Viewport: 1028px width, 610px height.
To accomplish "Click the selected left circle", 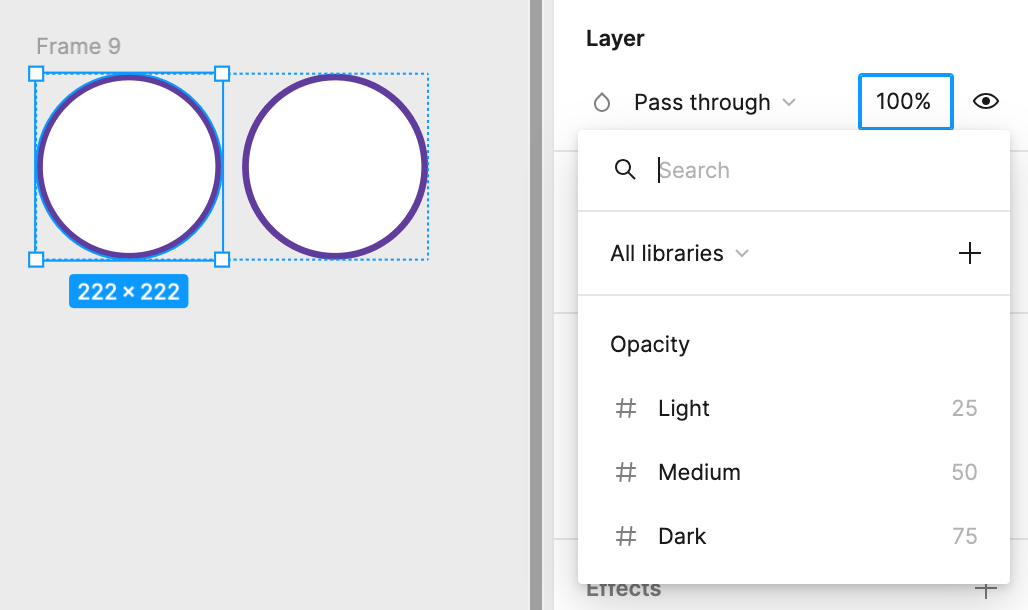I will pyautogui.click(x=129, y=167).
